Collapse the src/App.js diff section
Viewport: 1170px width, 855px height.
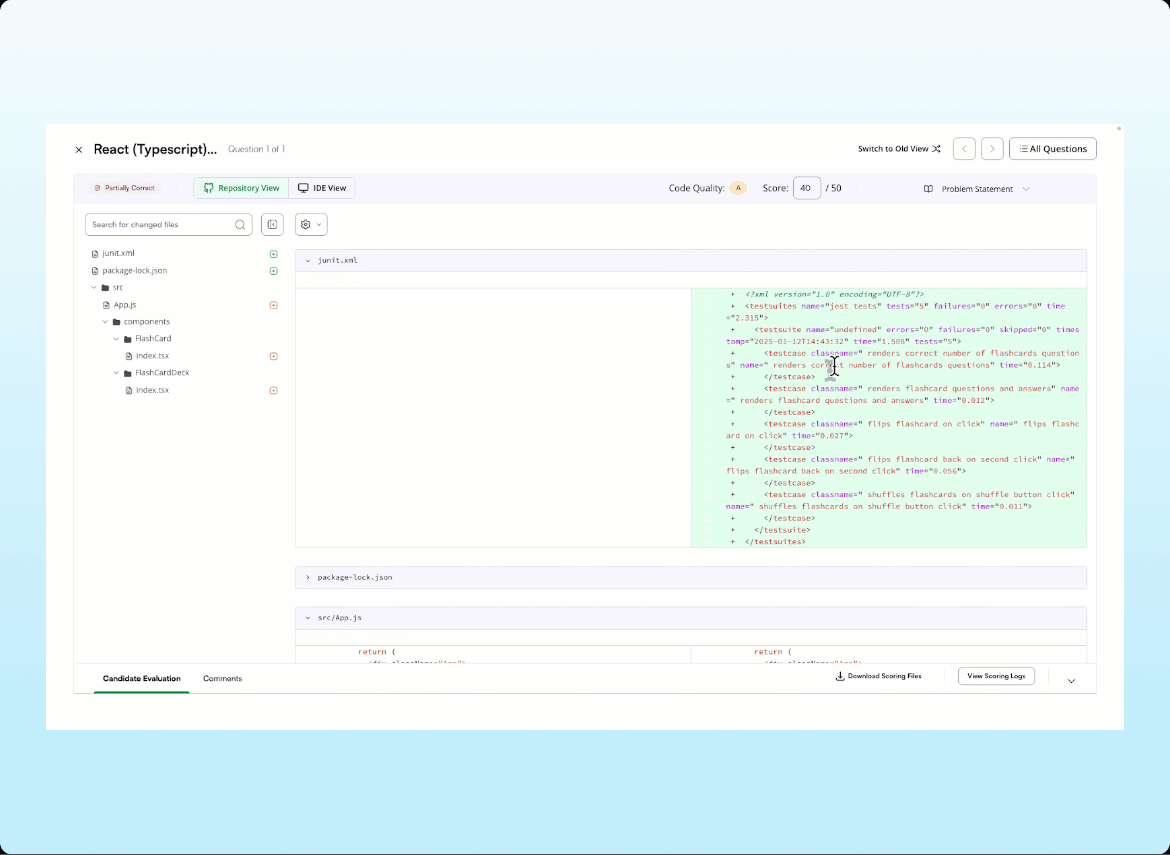click(x=307, y=618)
